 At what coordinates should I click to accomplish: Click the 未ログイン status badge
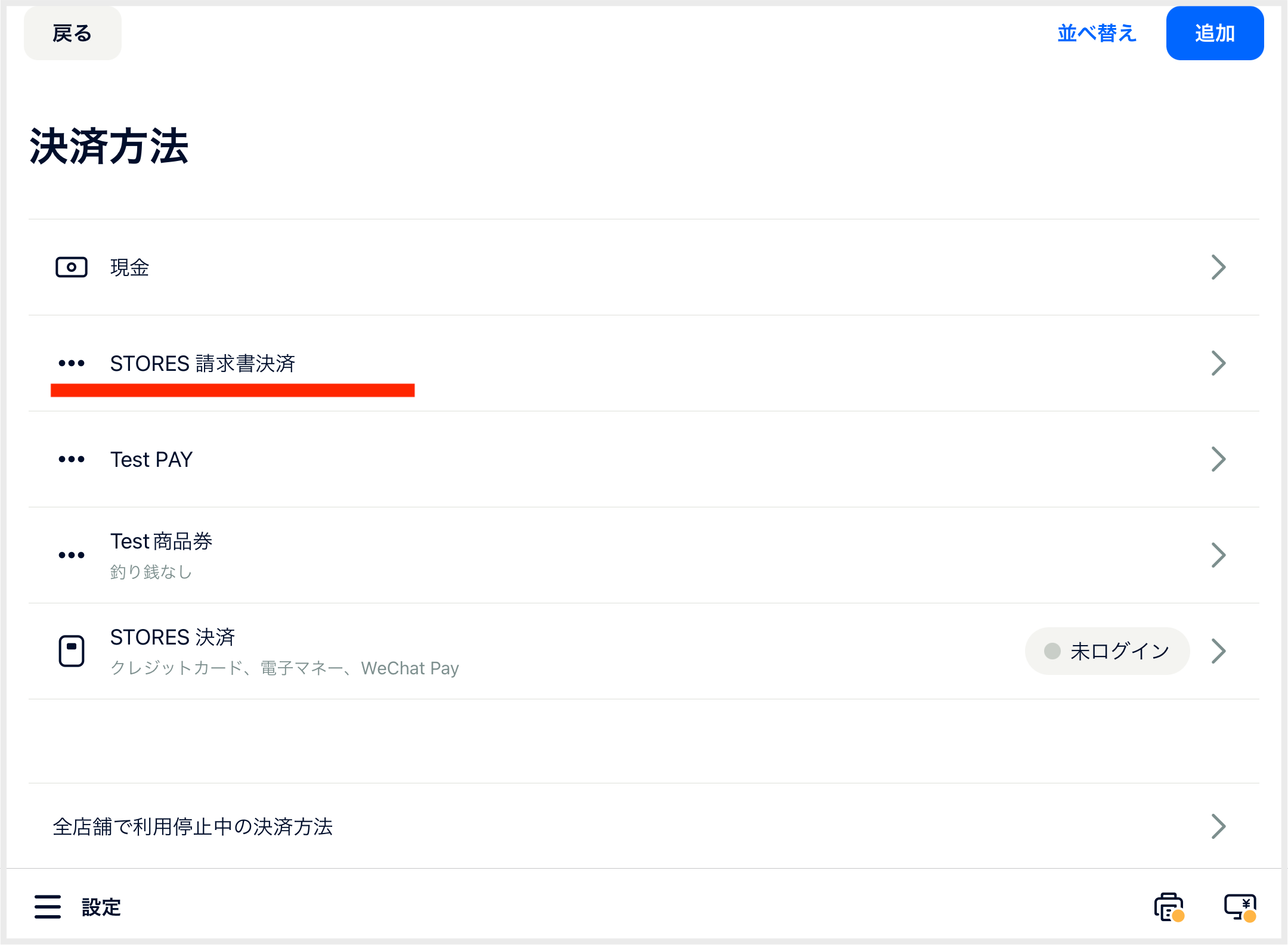pyautogui.click(x=1107, y=651)
